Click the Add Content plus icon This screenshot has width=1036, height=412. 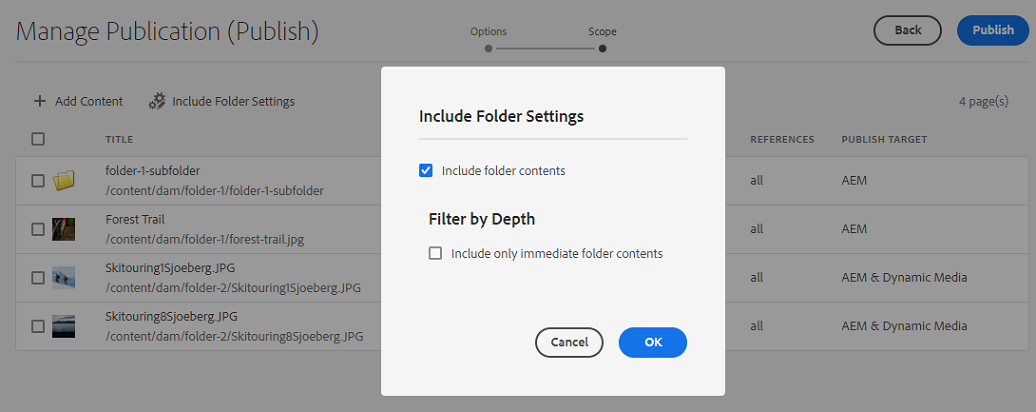[40, 101]
